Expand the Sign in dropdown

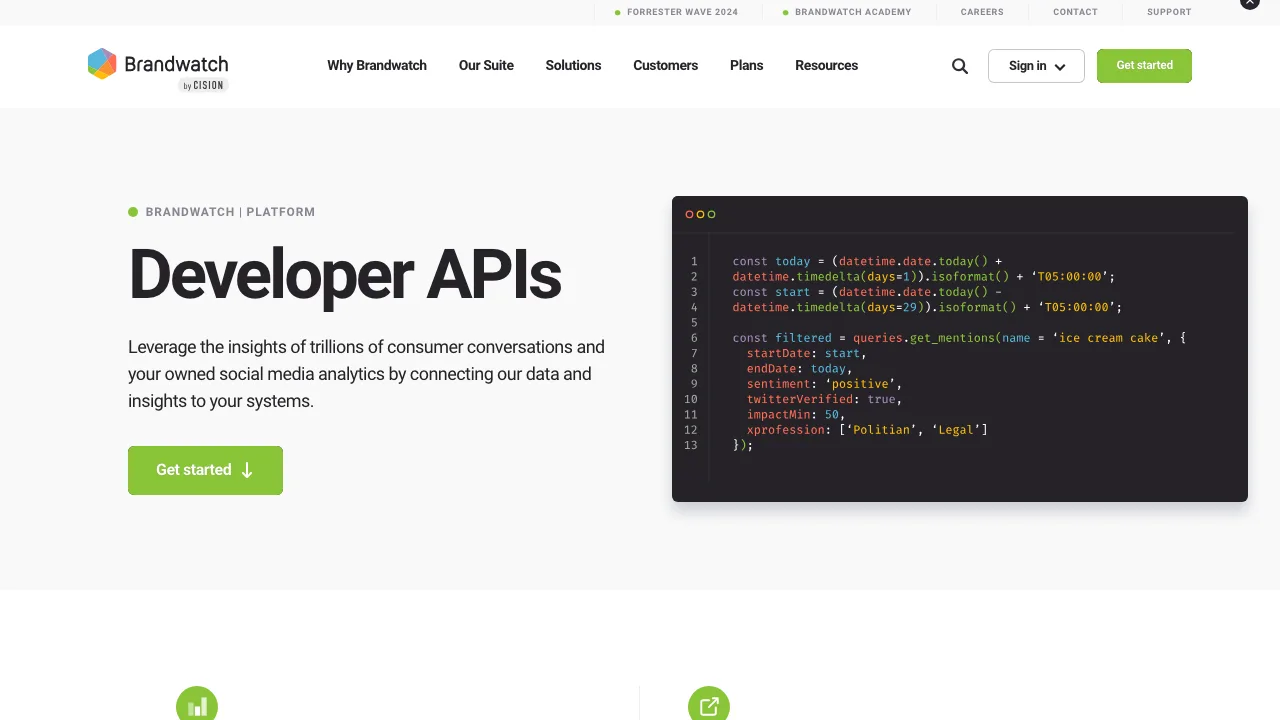coord(1036,66)
